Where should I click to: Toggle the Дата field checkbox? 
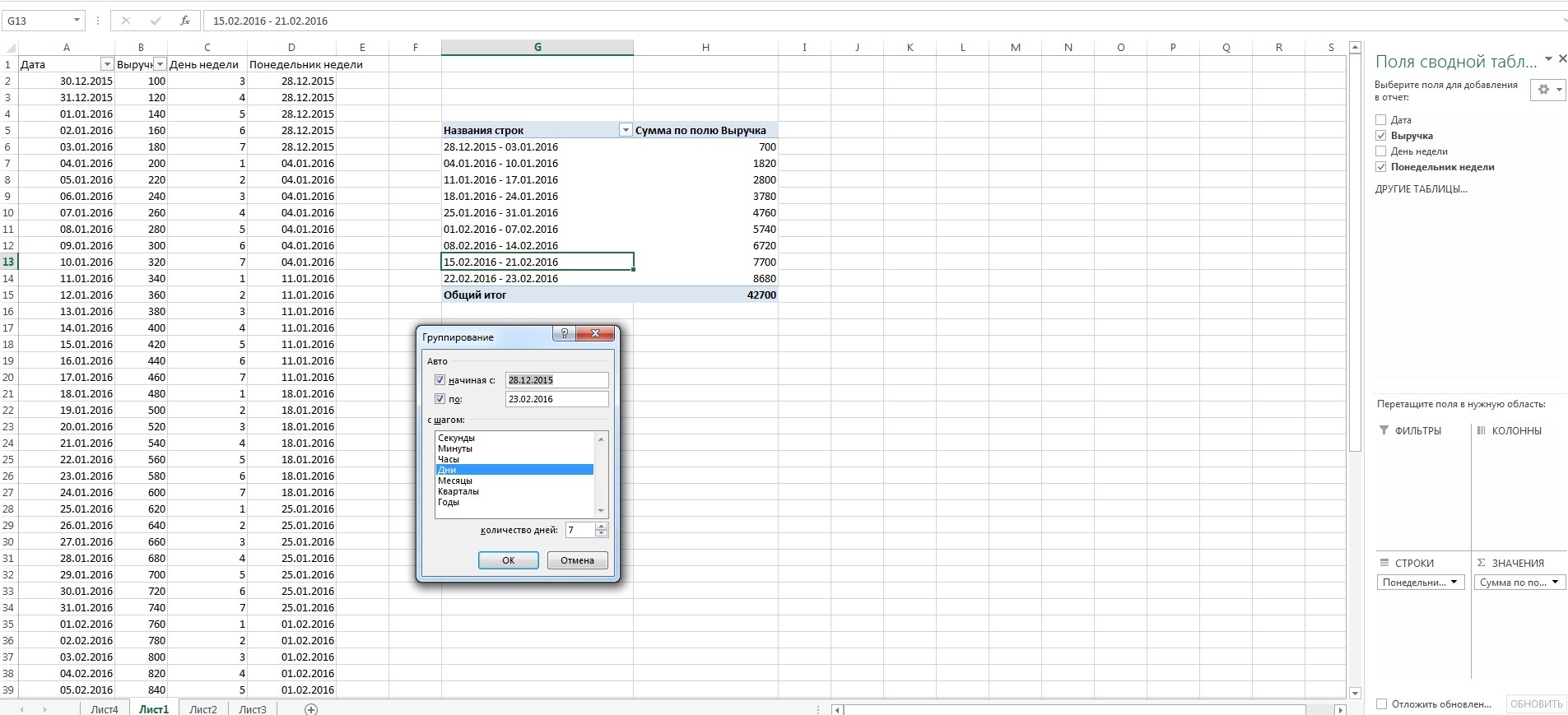click(x=1381, y=120)
